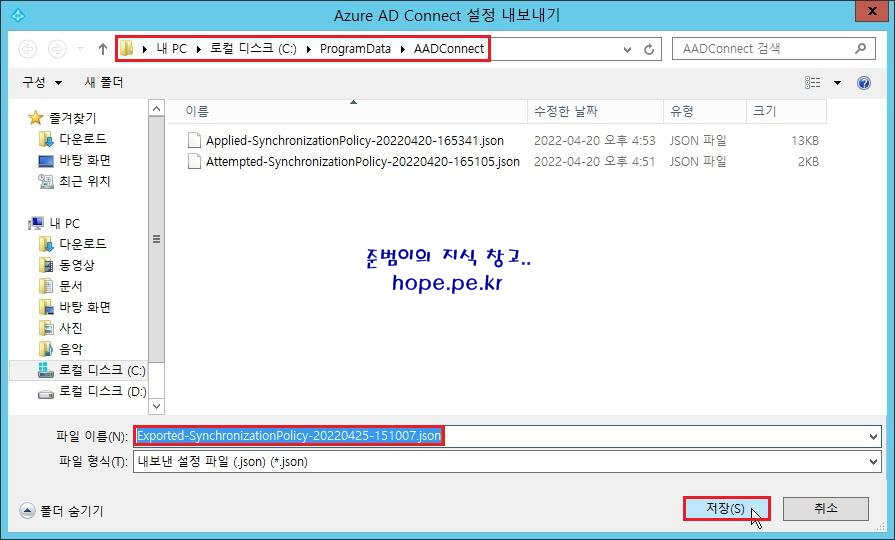
Task: Select ProgramData breadcrumb segment
Action: pyautogui.click(x=355, y=49)
